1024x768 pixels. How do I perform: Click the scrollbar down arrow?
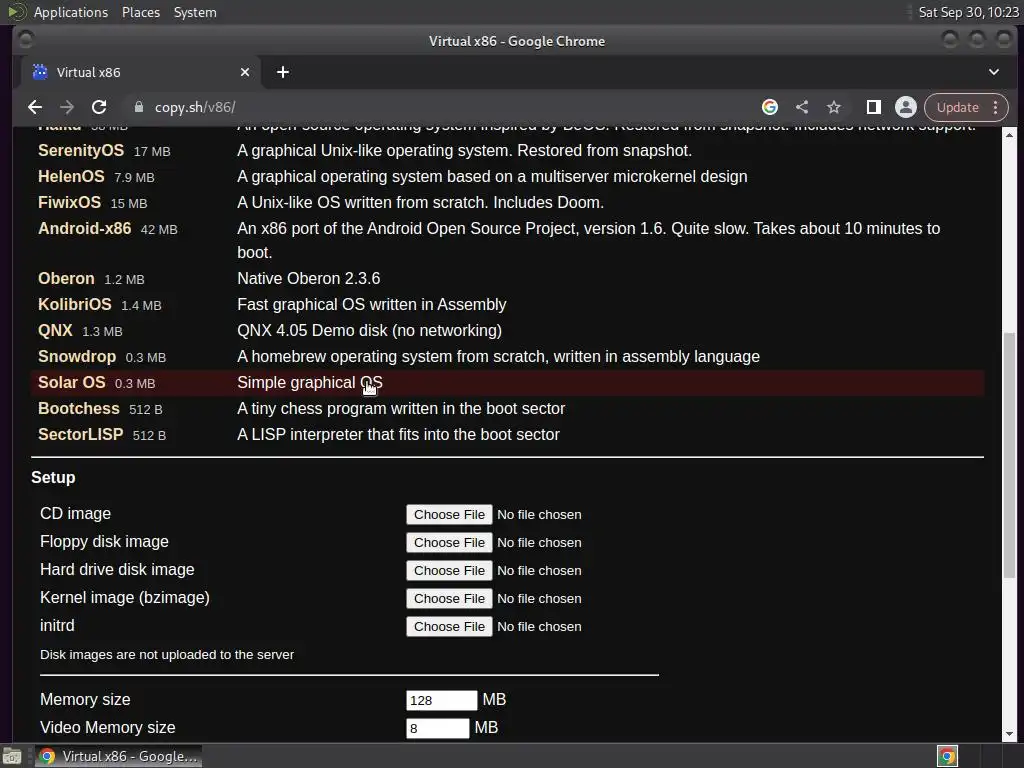1010,734
